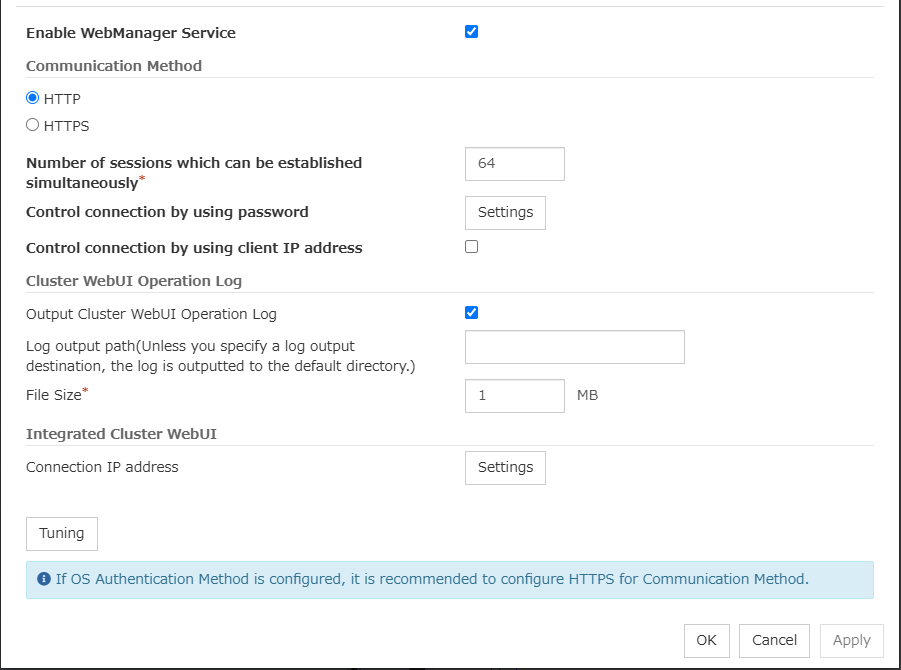901x670 pixels.
Task: Click the Integrated Cluster WebUI heading
Action: (121, 434)
